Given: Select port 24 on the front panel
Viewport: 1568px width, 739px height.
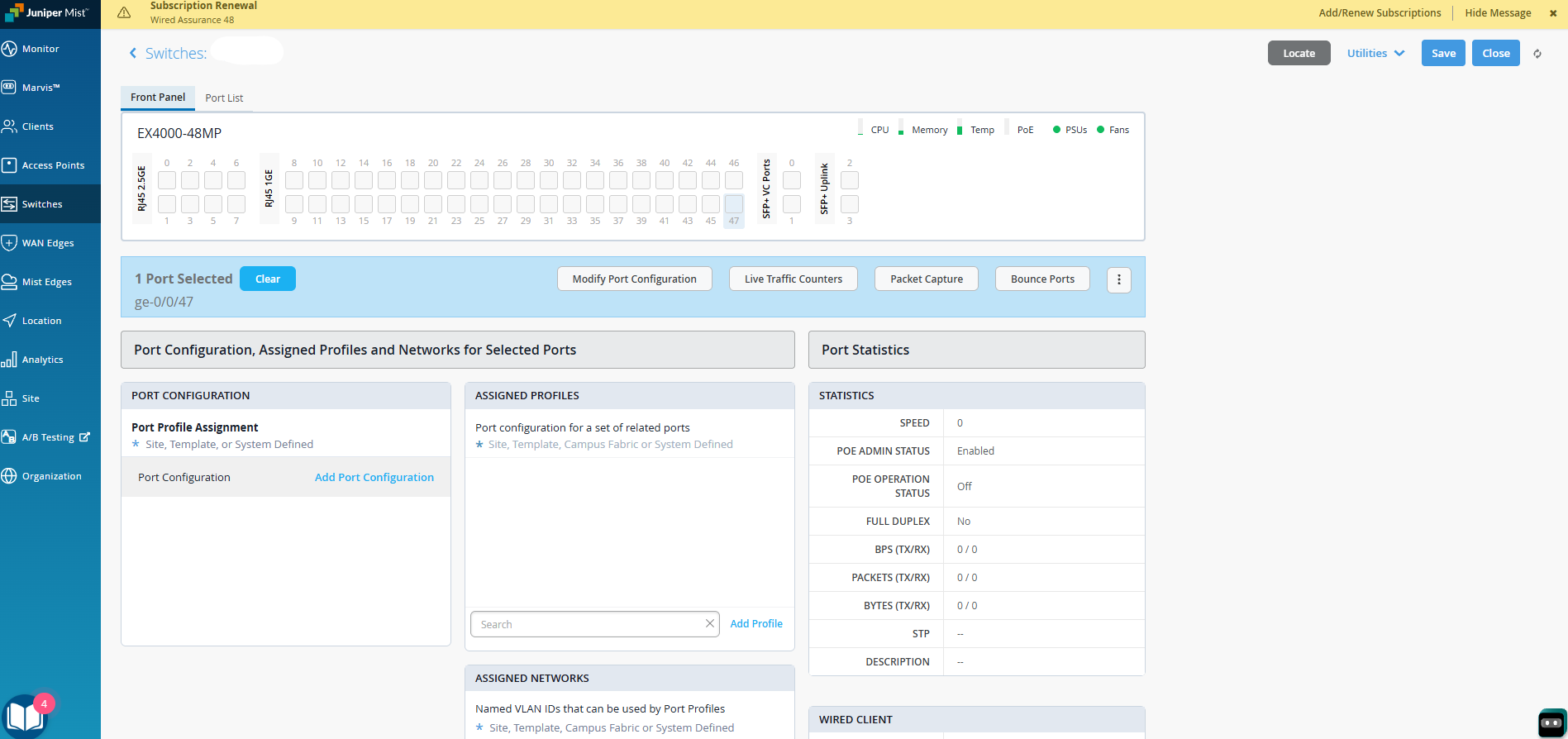Looking at the screenshot, I should tap(479, 179).
